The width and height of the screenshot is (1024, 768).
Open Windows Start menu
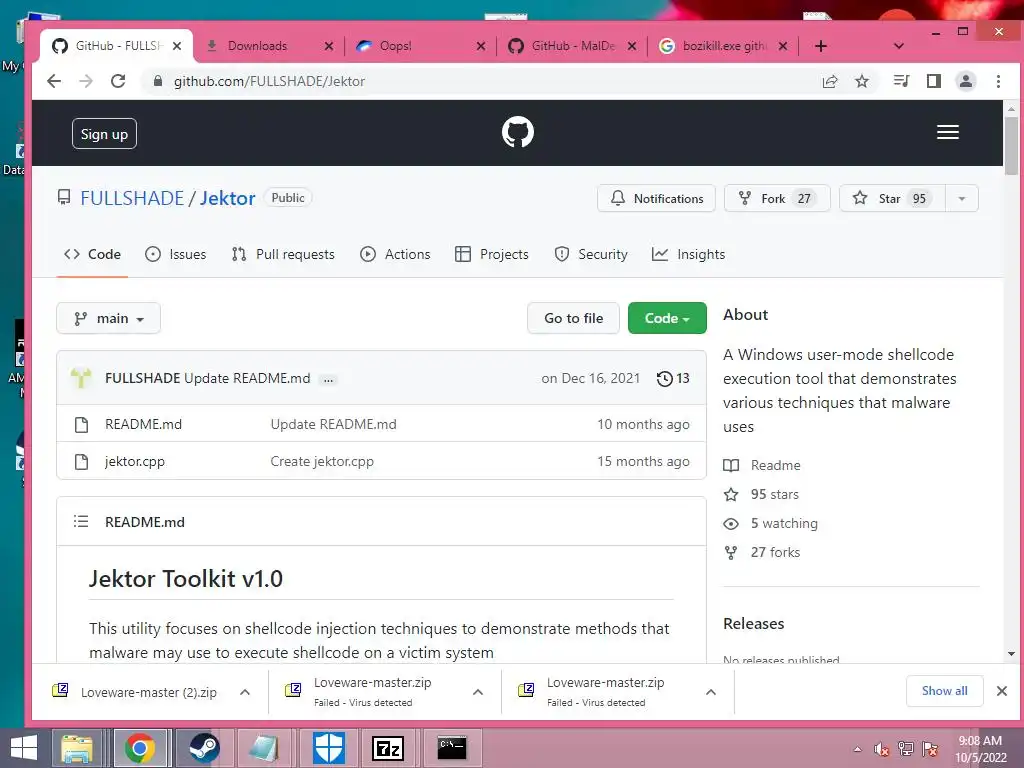click(24, 748)
